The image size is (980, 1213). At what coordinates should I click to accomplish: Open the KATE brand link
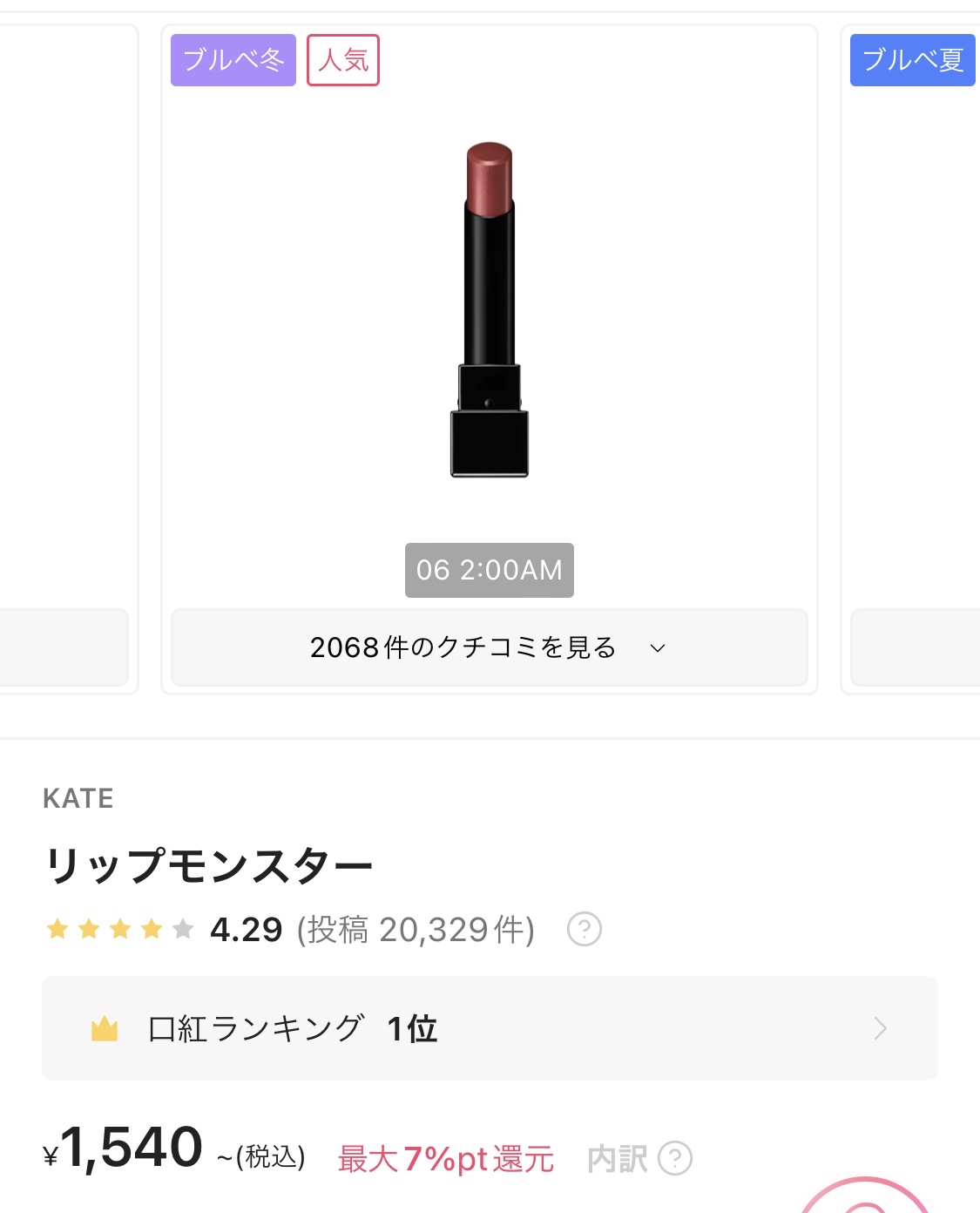tap(78, 798)
